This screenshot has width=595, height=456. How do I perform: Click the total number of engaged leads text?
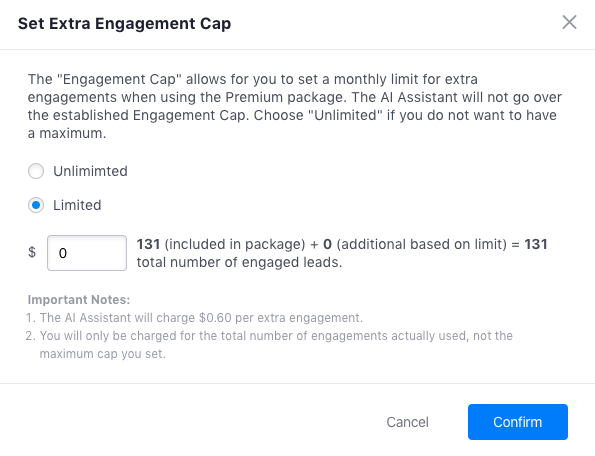(x=239, y=262)
